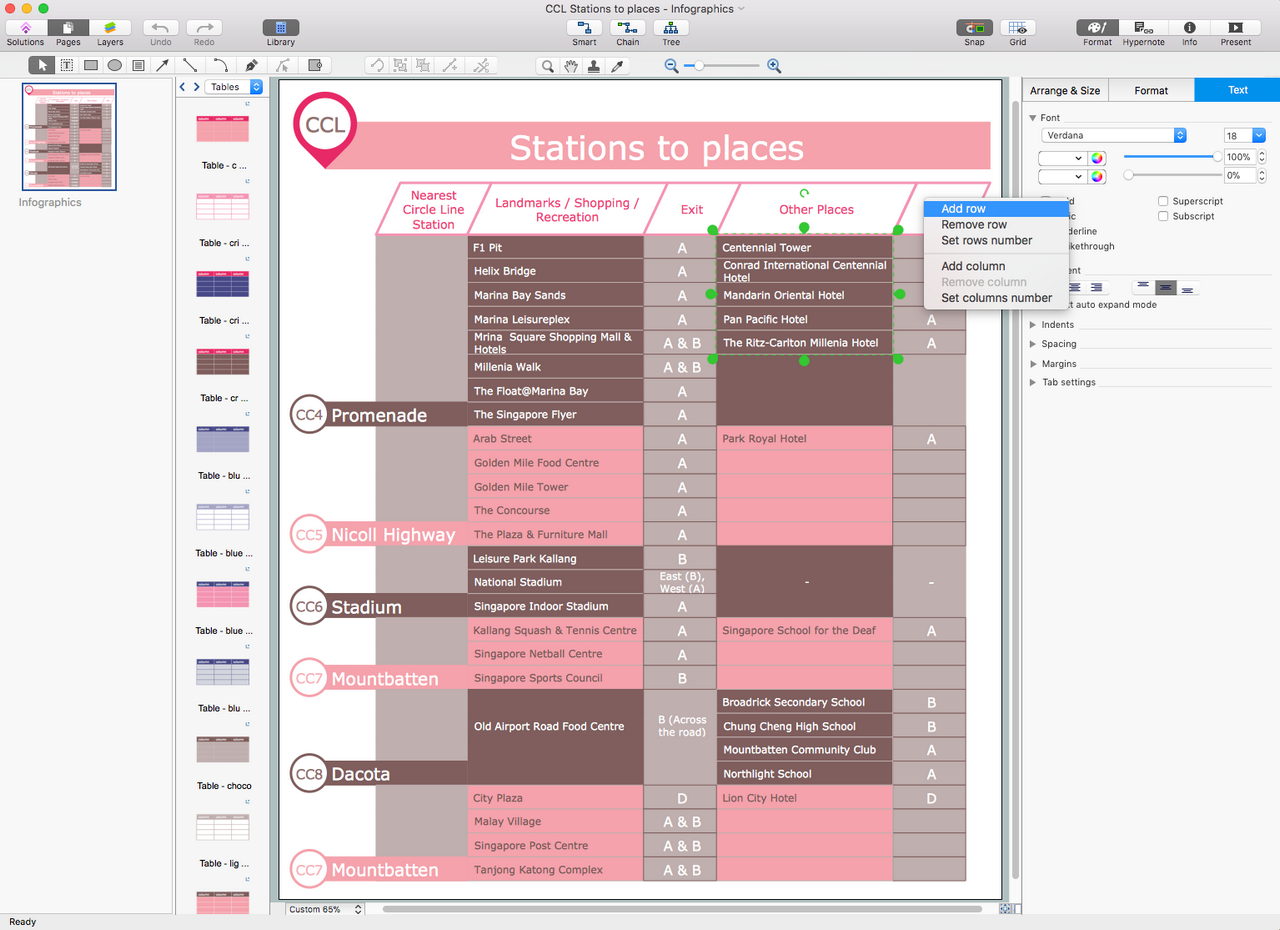1280x930 pixels.
Task: Open the Verdana font dropdown
Action: coord(1113,135)
